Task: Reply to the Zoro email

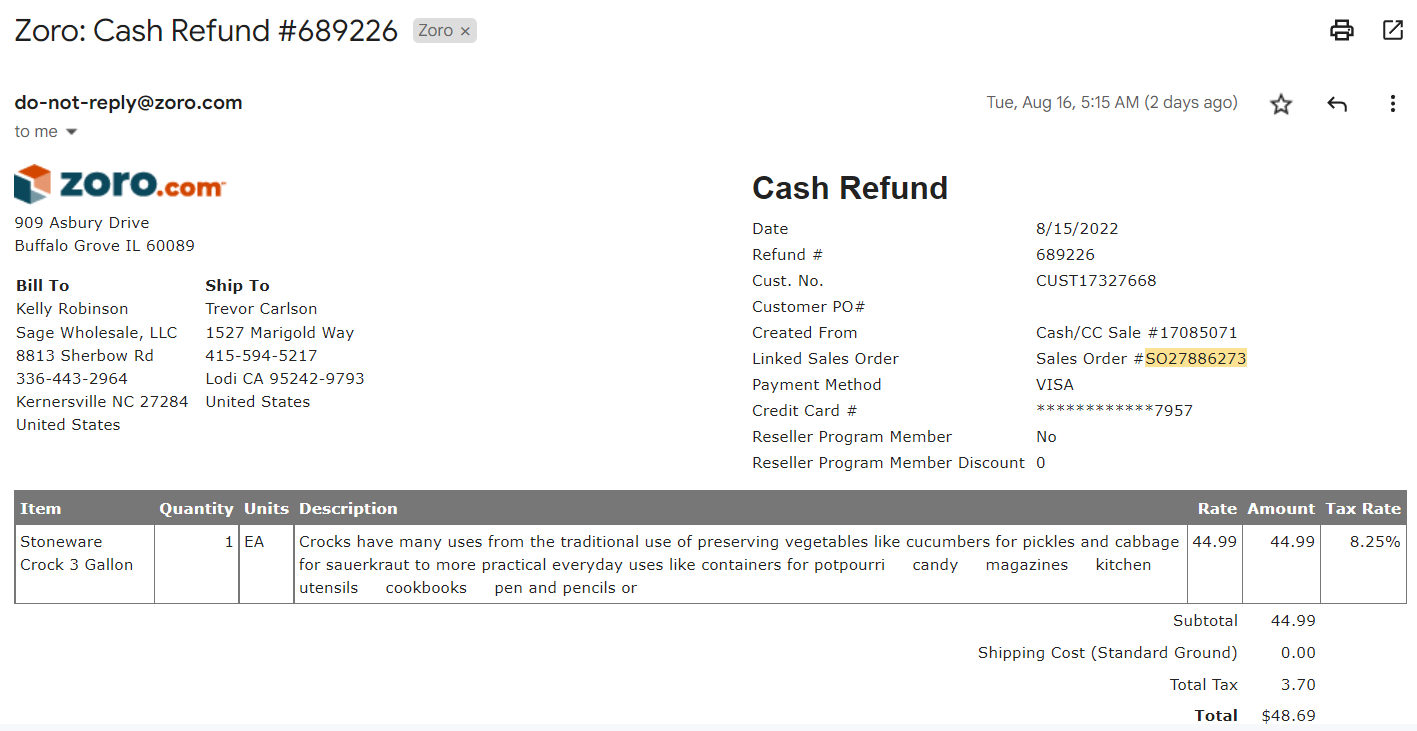Action: [x=1337, y=104]
